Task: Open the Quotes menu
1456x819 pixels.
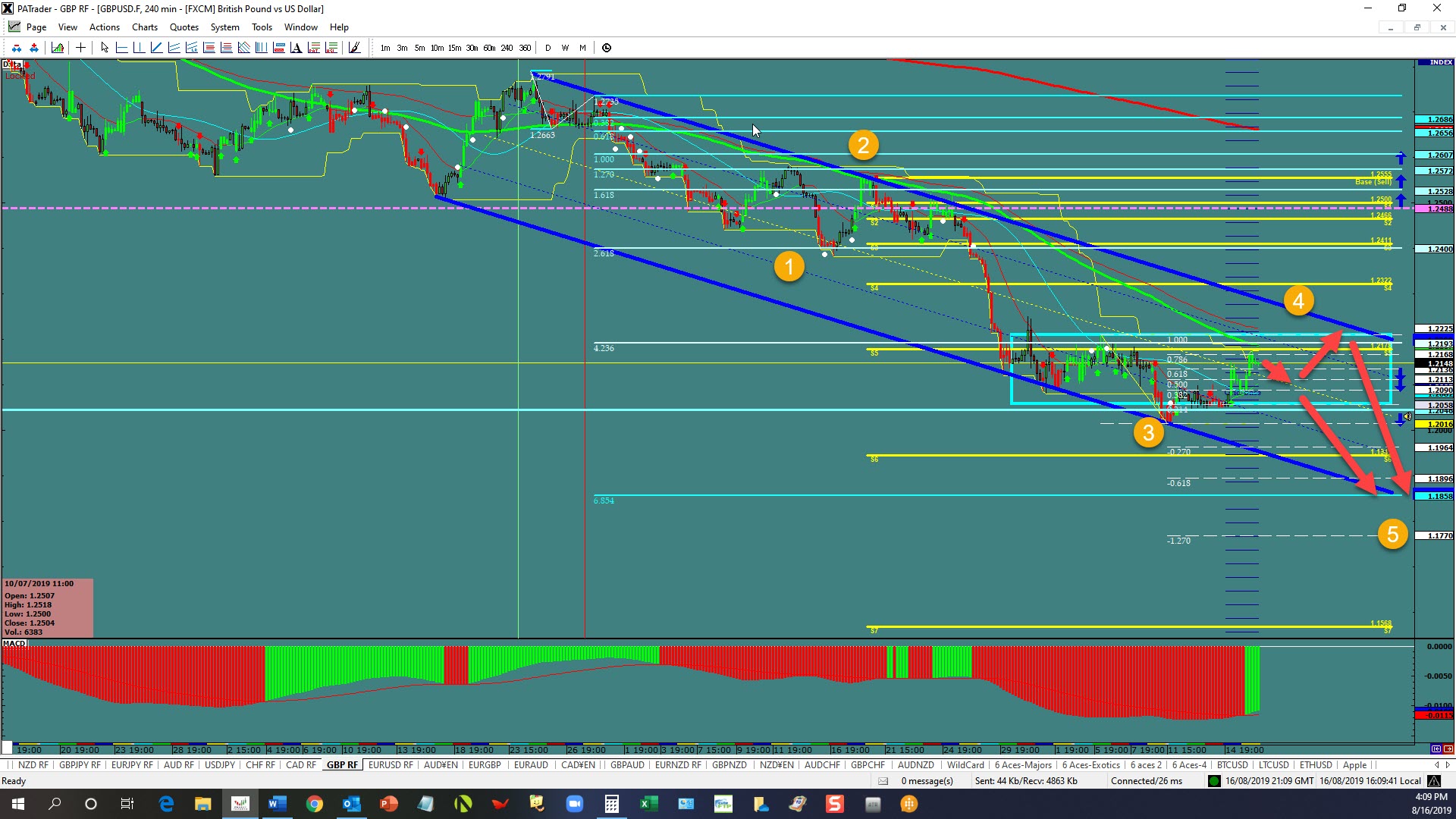Action: tap(184, 27)
